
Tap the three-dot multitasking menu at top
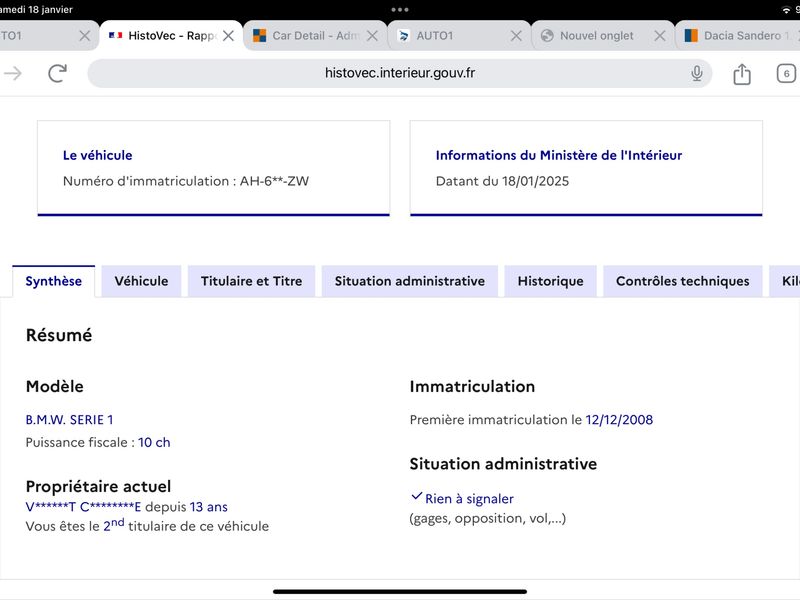pos(399,10)
